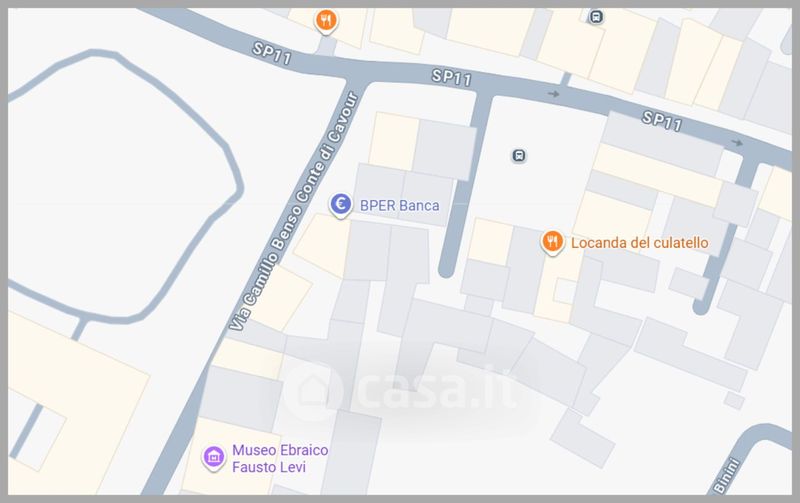Click the one-way arrow on SP11 middle

(x=554, y=94)
